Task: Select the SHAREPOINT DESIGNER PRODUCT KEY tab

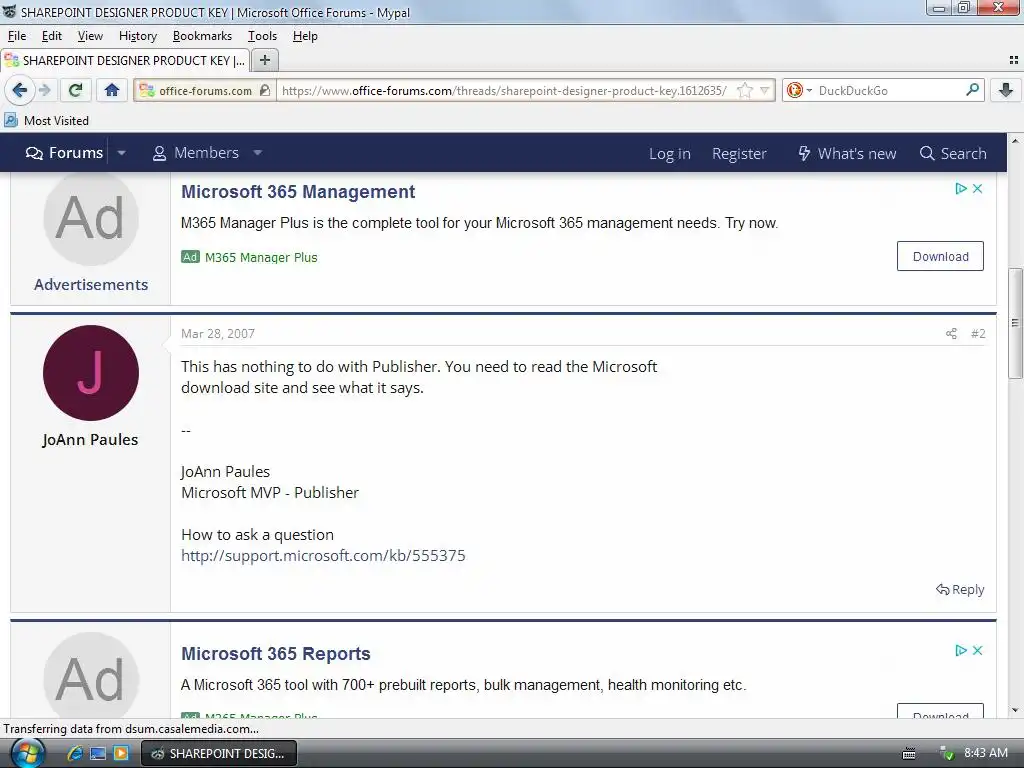Action: (125, 60)
